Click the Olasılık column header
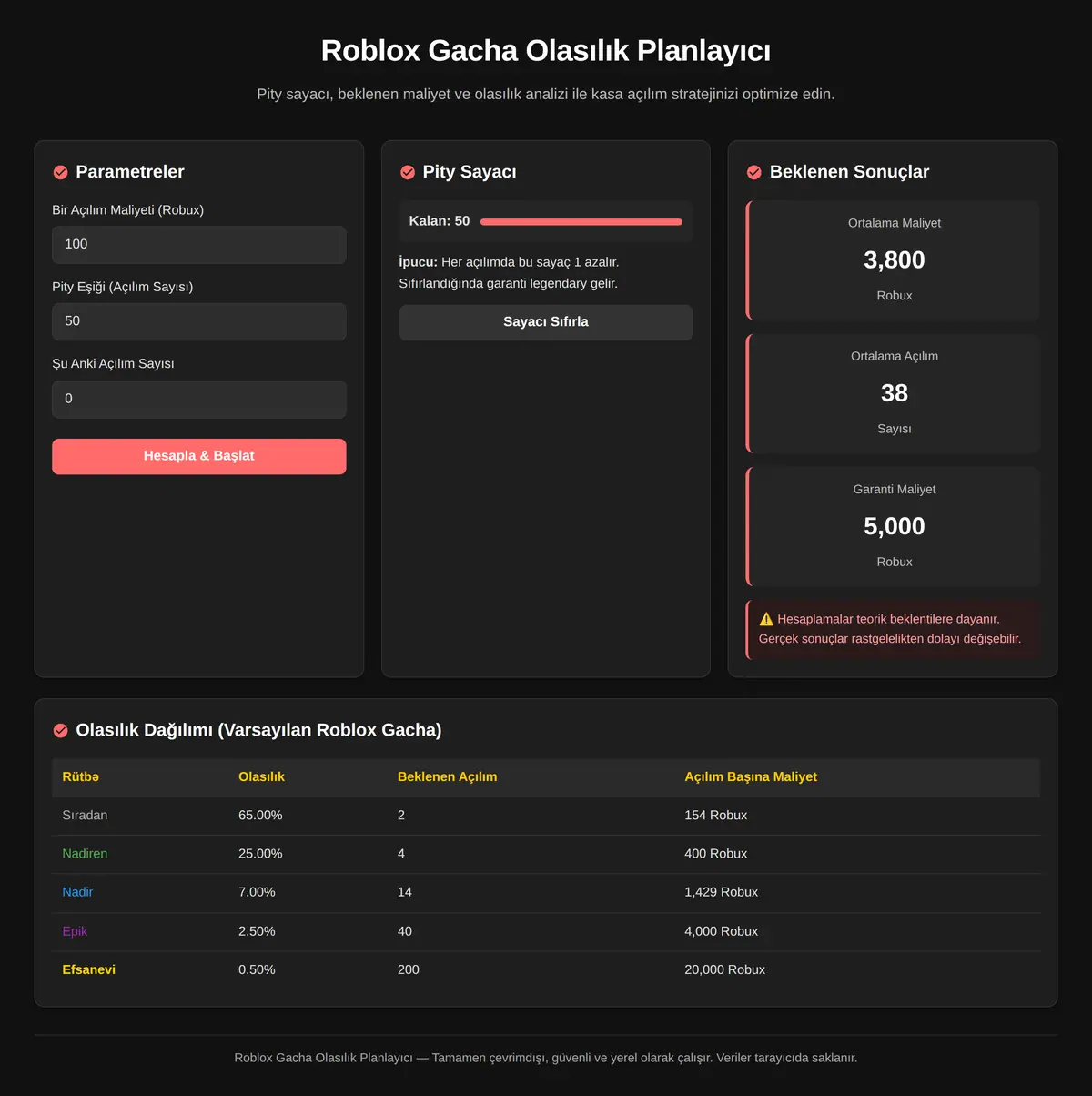Screen dimensions: 1092x1096 [x=261, y=777]
